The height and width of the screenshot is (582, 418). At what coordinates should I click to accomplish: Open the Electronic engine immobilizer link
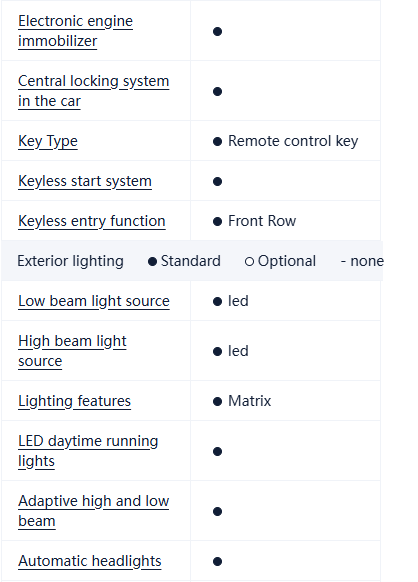pyautogui.click(x=75, y=31)
